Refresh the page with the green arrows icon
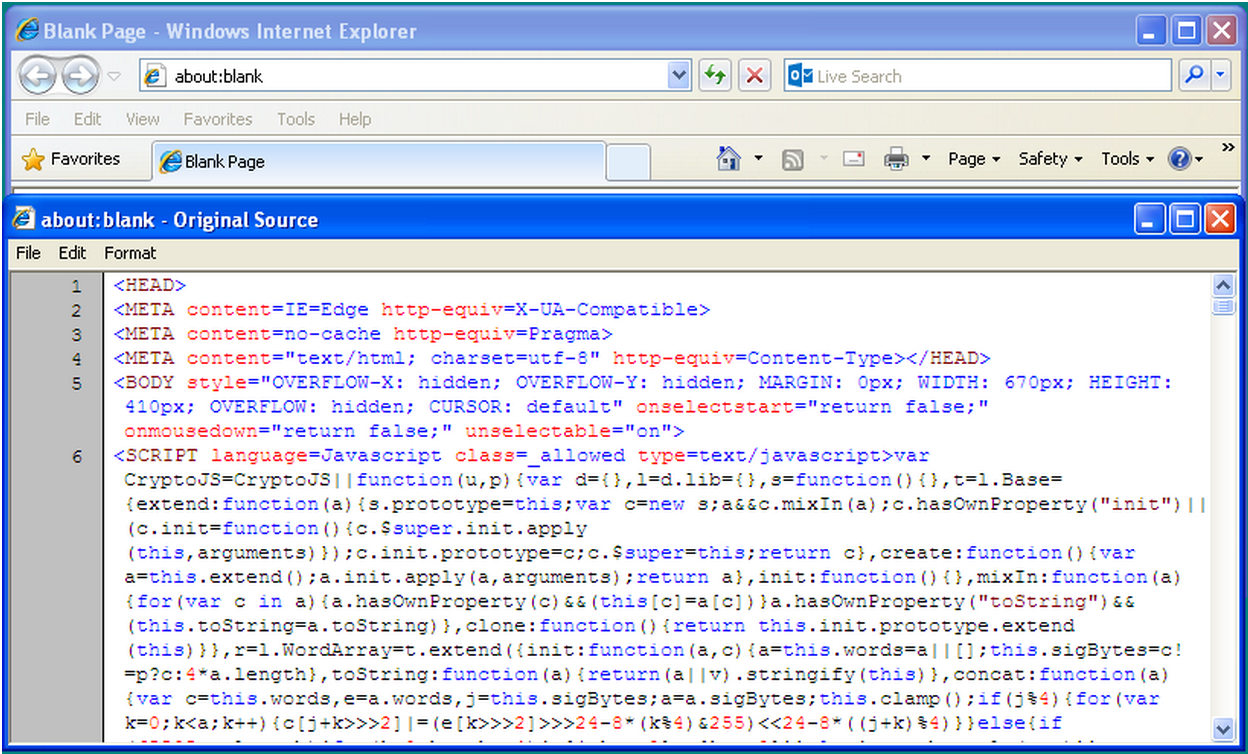1248x754 pixels. [713, 76]
